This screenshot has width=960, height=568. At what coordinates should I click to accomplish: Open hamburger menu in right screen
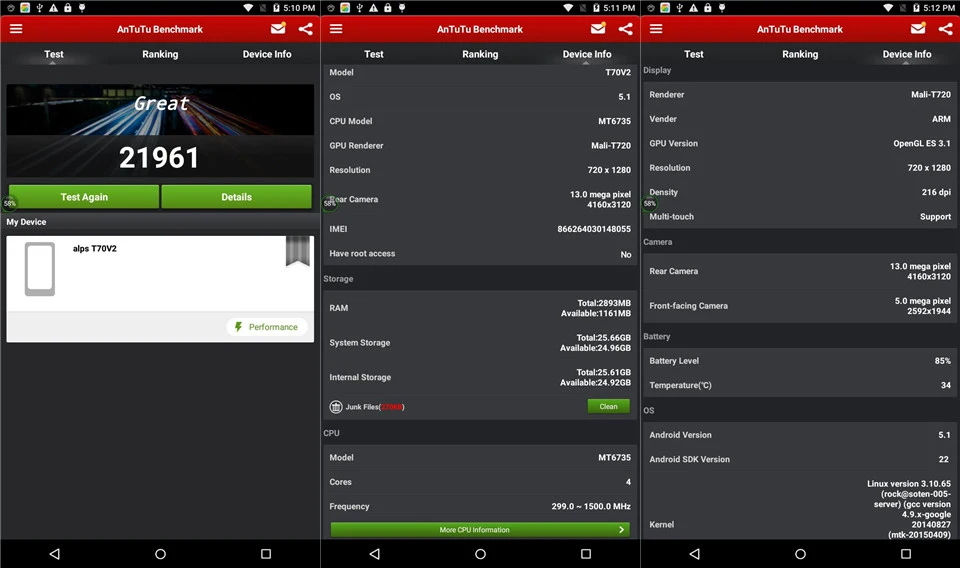(656, 29)
